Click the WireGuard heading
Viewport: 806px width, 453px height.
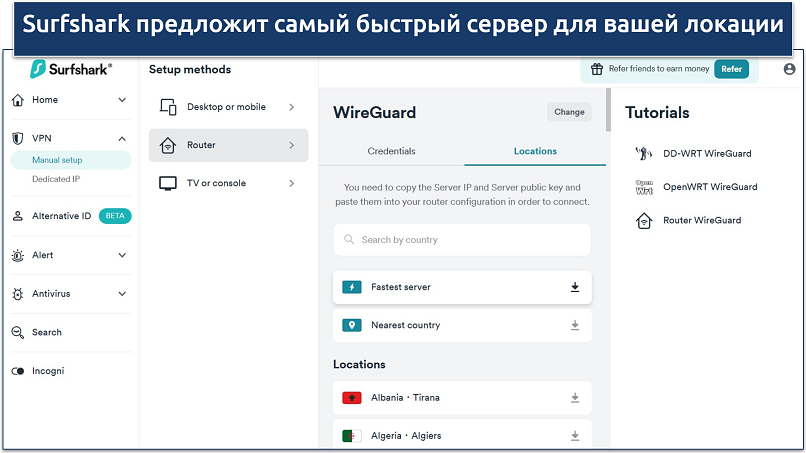(x=374, y=113)
